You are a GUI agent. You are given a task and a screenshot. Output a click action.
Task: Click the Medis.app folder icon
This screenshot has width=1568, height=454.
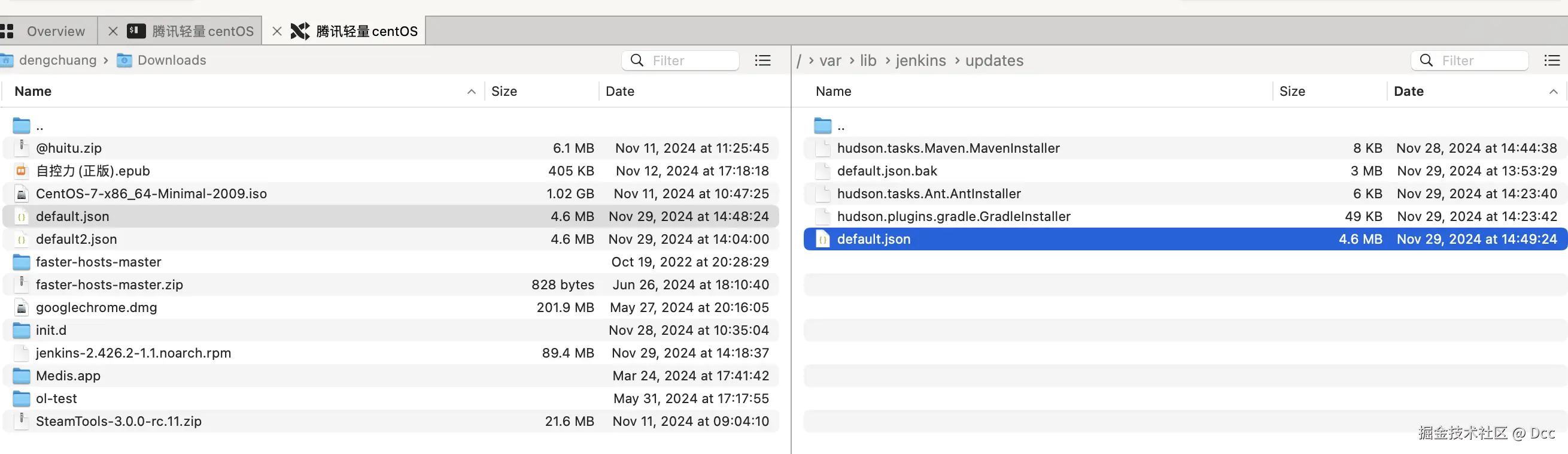(x=22, y=376)
